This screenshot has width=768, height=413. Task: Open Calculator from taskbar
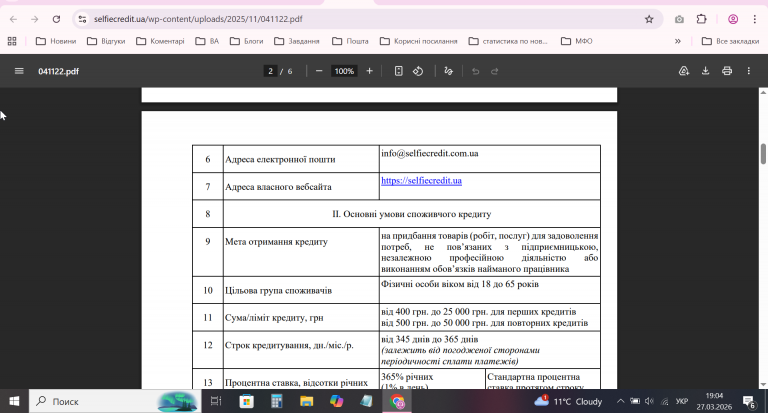(277, 401)
